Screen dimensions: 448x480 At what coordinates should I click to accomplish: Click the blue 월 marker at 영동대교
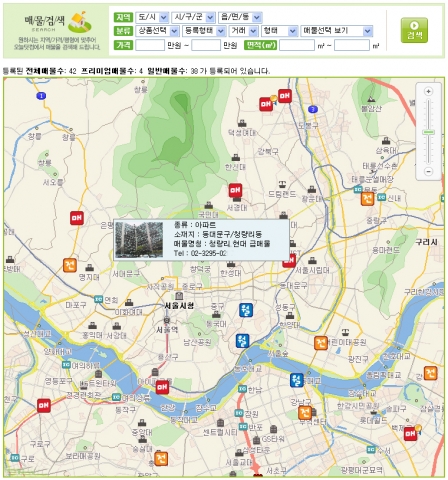pos(296,380)
